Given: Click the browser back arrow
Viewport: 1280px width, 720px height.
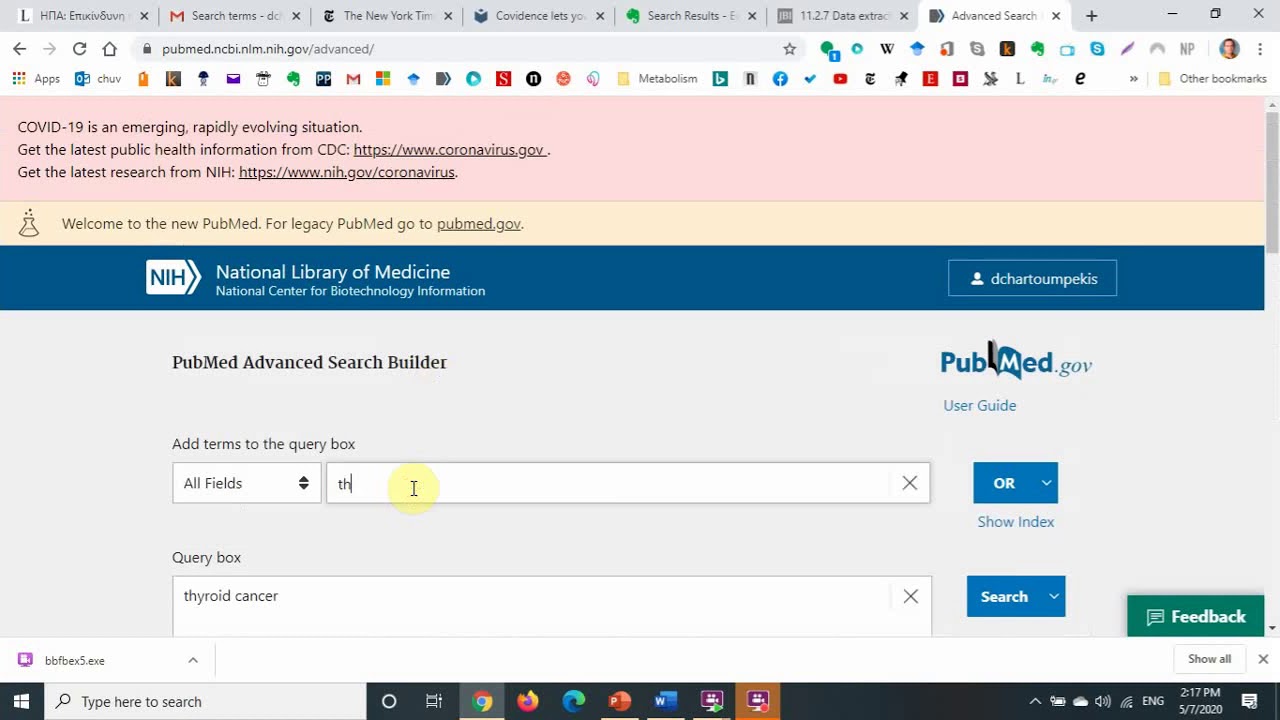Looking at the screenshot, I should (20, 49).
